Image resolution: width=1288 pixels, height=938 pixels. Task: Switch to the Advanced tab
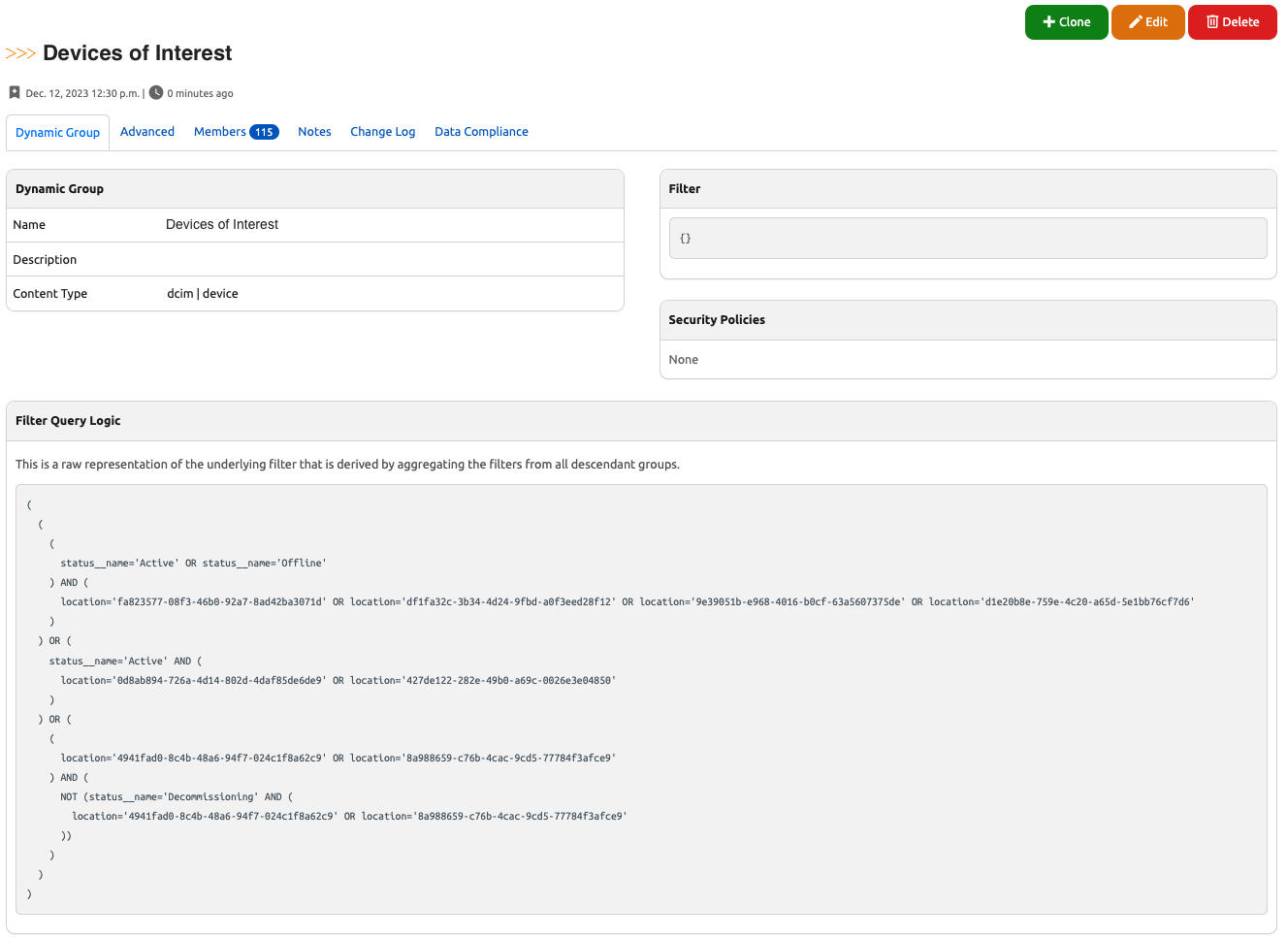tap(147, 132)
